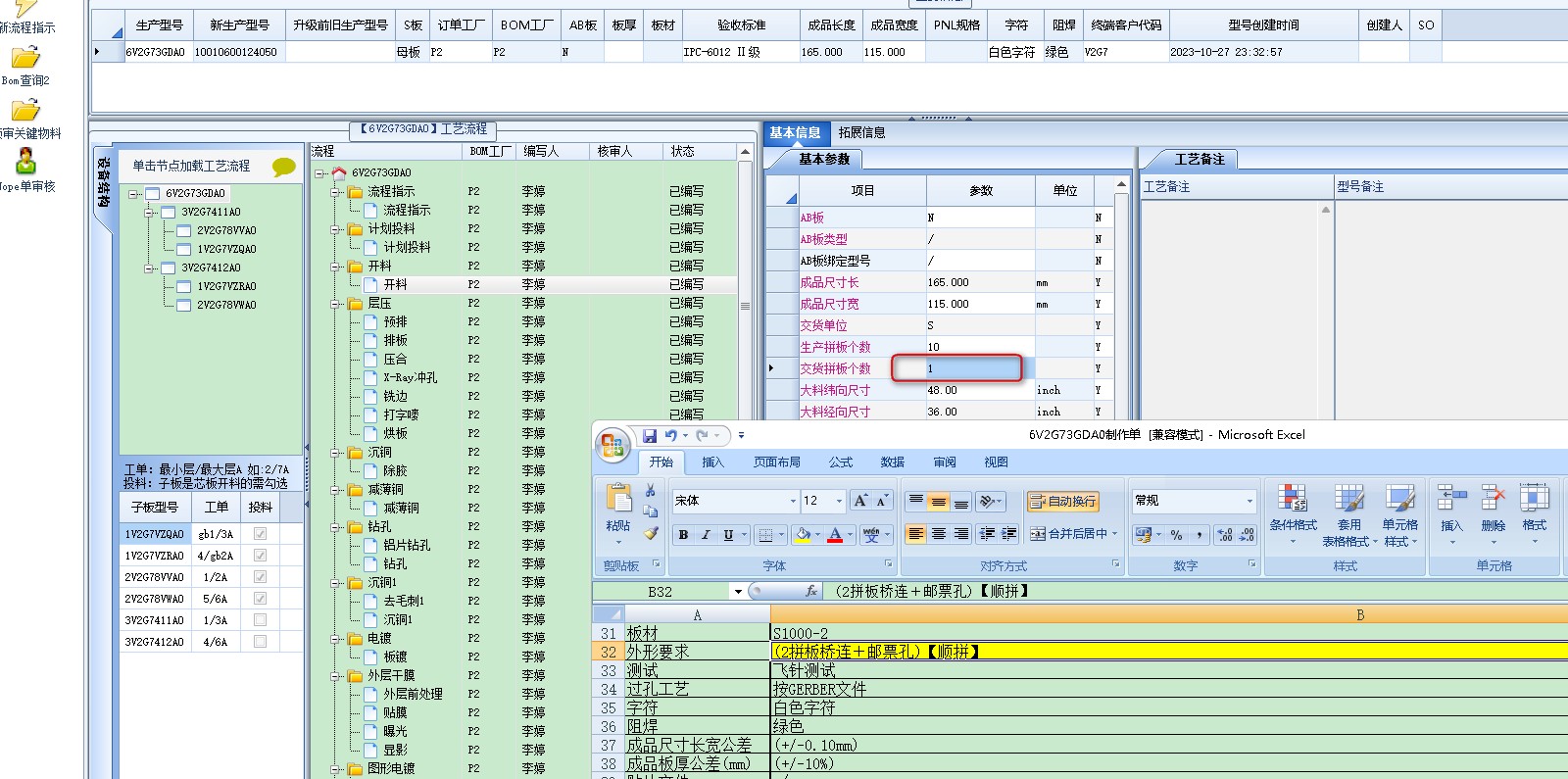Select the X-Ray冲孔 process step

[x=410, y=377]
